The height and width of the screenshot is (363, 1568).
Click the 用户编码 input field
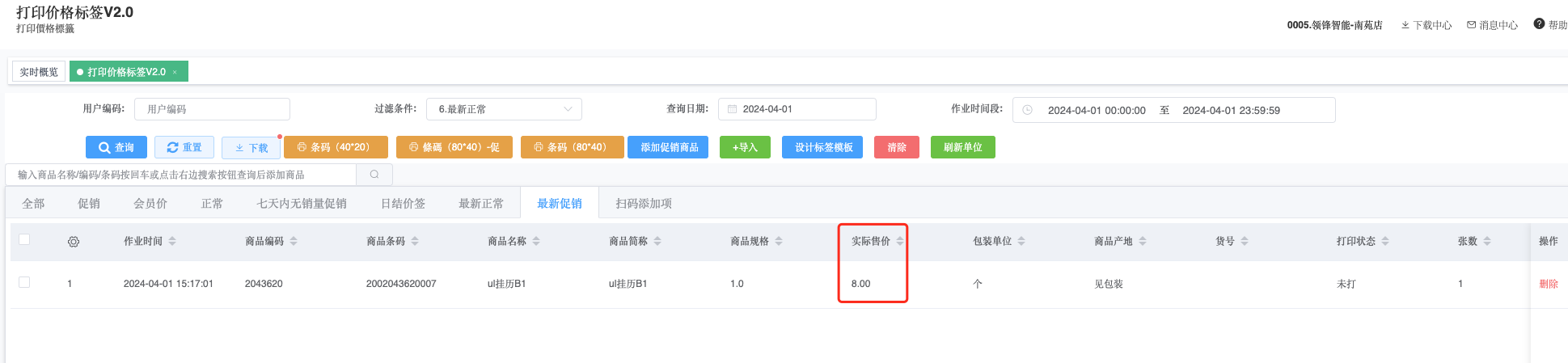coord(212,109)
